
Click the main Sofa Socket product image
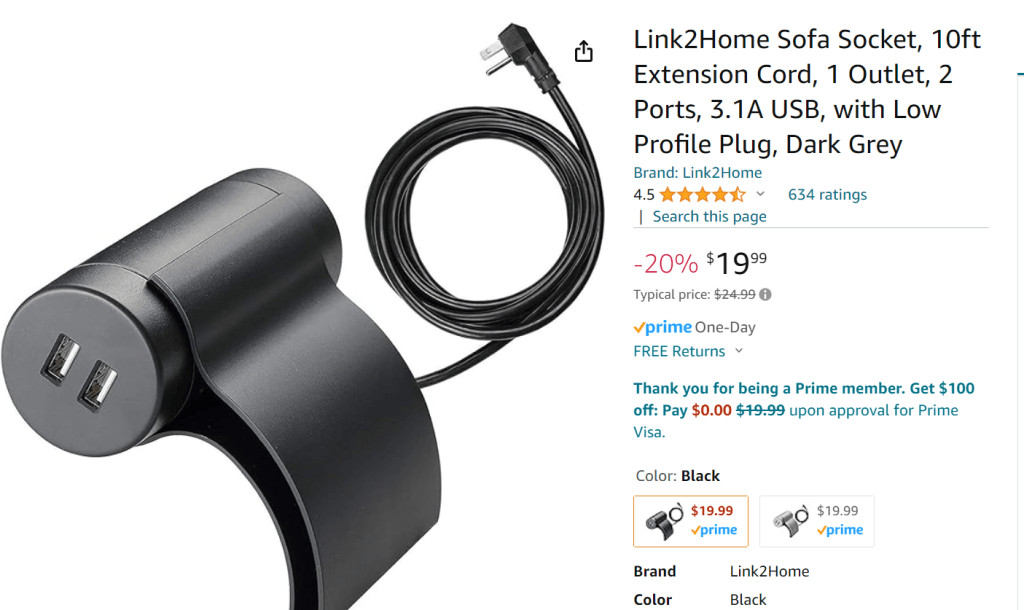[300, 313]
